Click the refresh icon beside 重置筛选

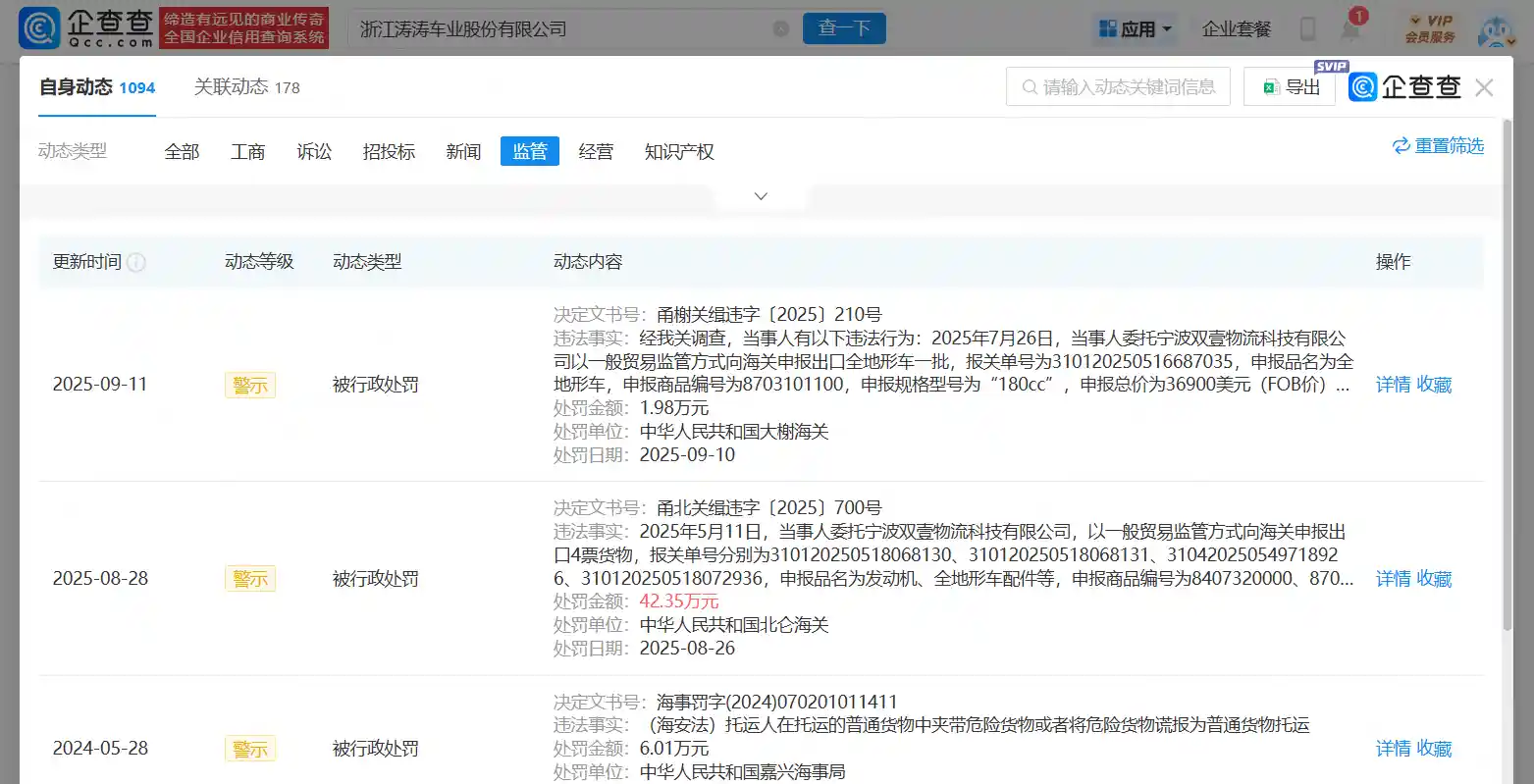(1402, 145)
